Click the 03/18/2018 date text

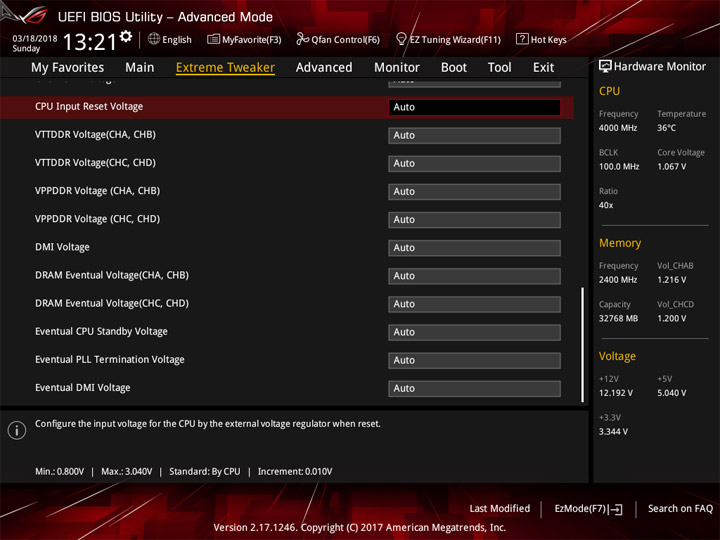(x=35, y=39)
